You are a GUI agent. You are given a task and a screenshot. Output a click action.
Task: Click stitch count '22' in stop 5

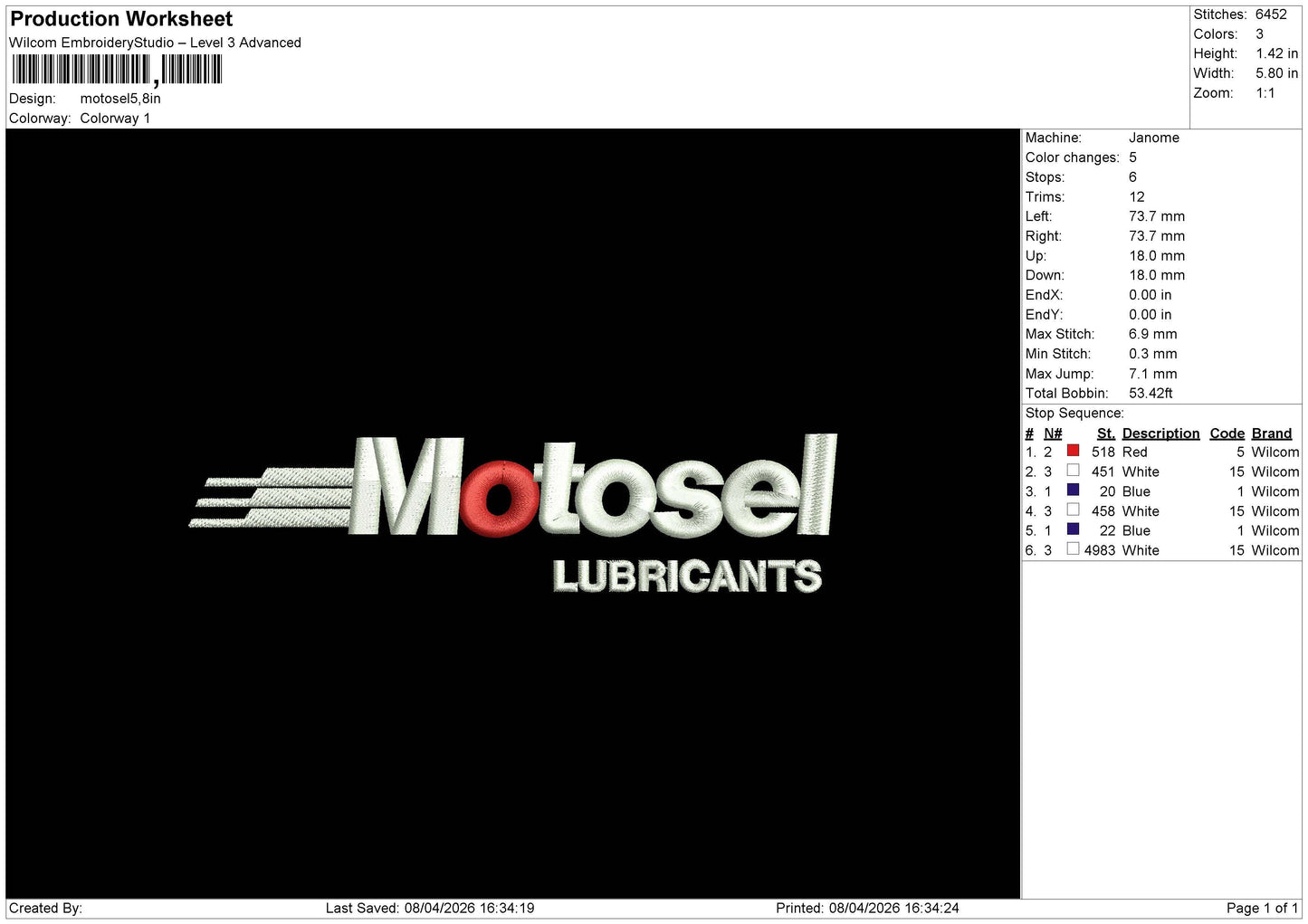(1108, 530)
